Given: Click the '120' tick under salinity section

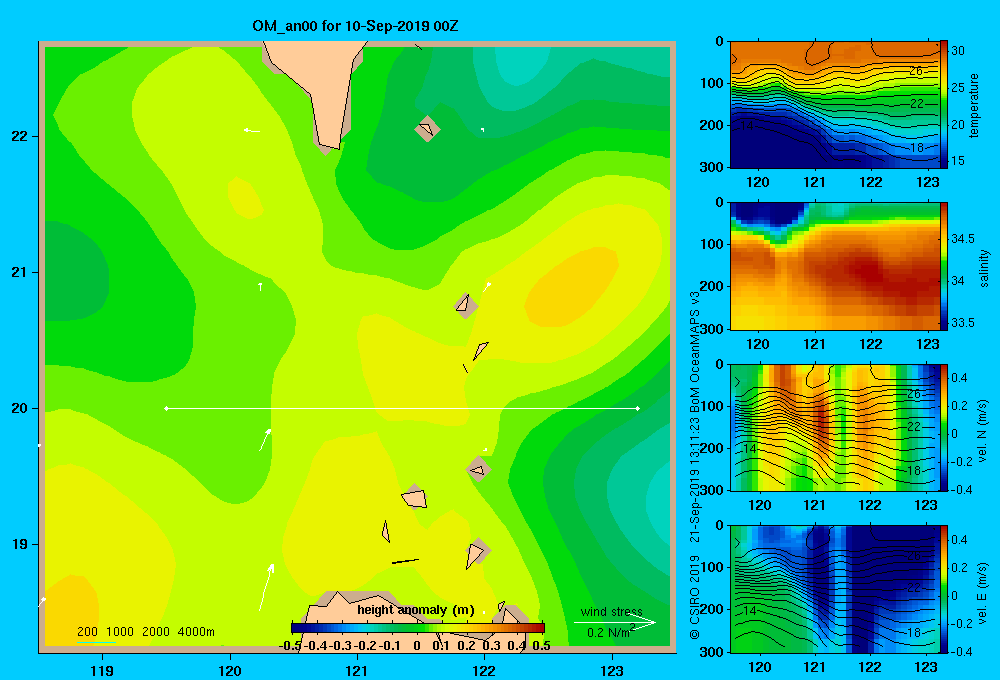Looking at the screenshot, I should 758,344.
